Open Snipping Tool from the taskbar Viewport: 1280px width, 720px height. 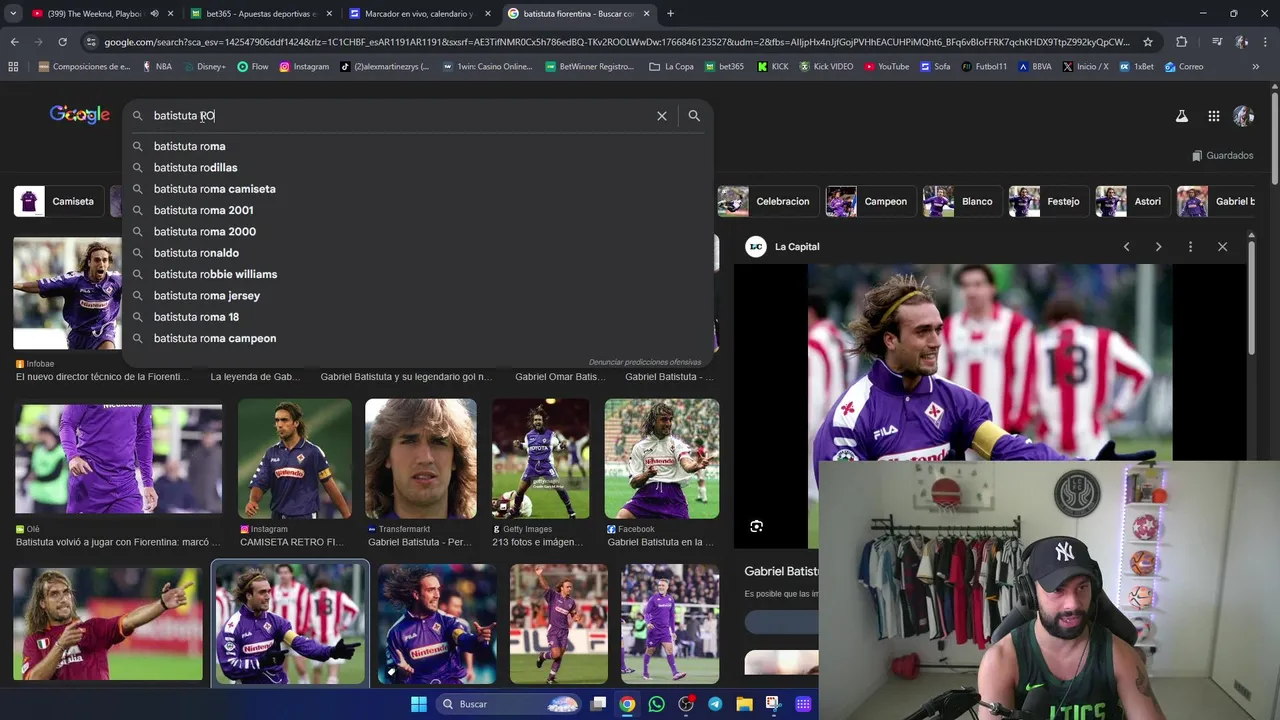(773, 704)
